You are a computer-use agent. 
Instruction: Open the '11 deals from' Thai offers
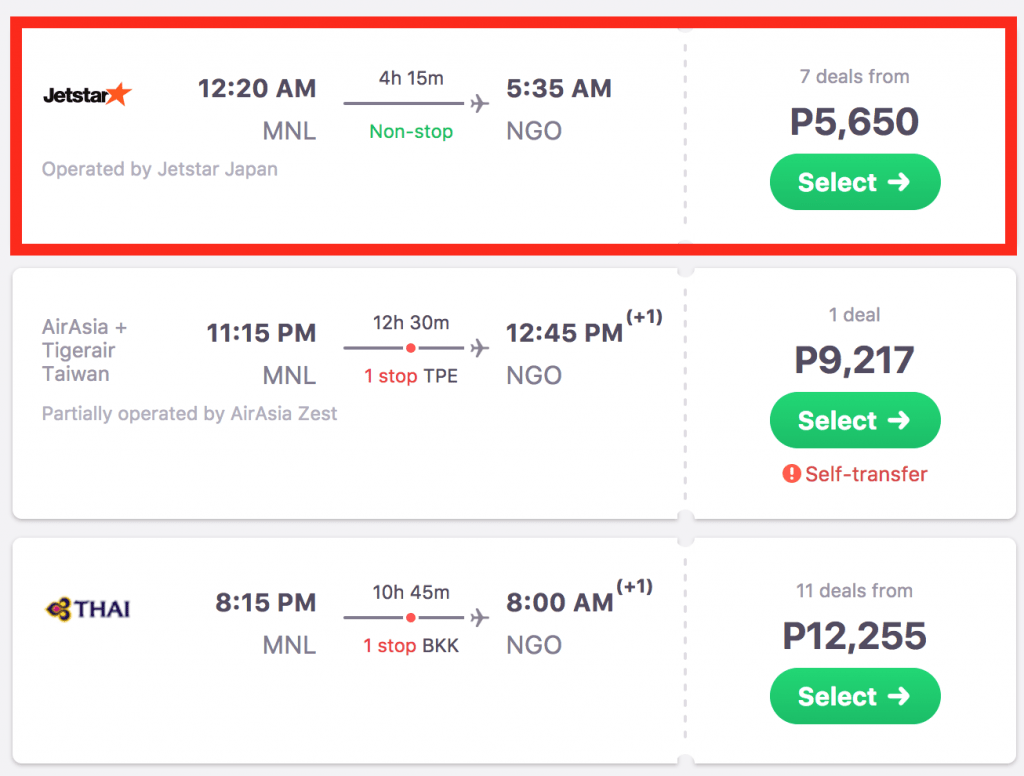coord(854,590)
